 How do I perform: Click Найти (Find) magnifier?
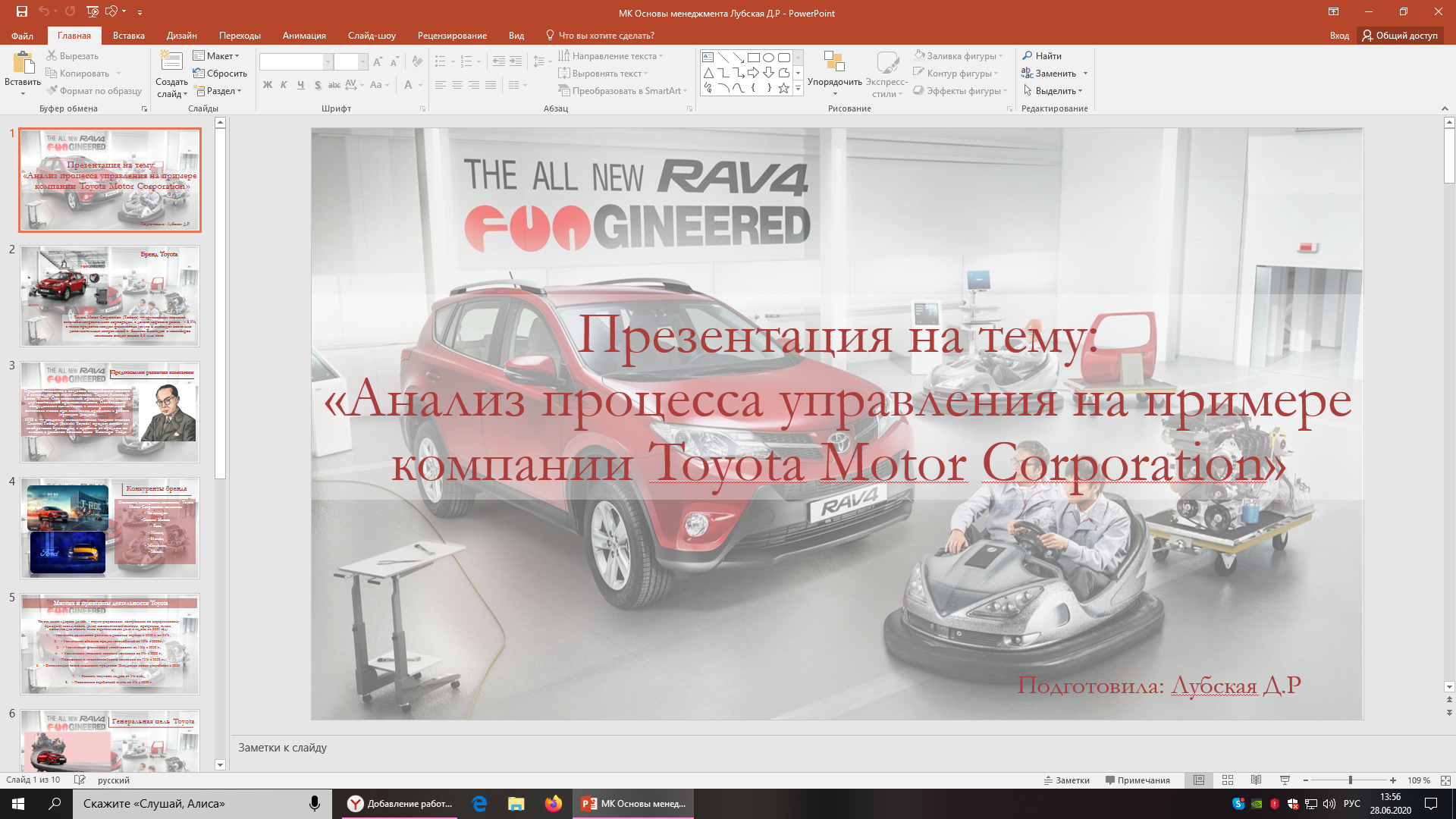(1042, 55)
